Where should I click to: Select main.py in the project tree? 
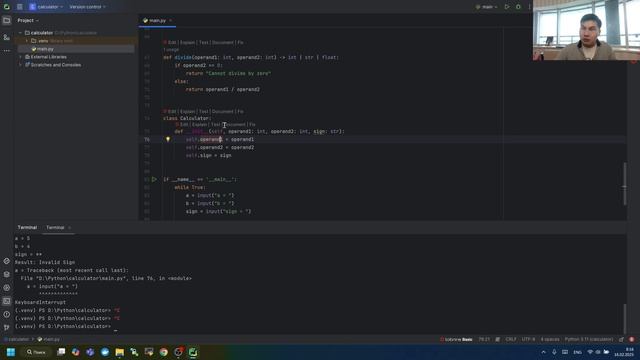[45, 49]
